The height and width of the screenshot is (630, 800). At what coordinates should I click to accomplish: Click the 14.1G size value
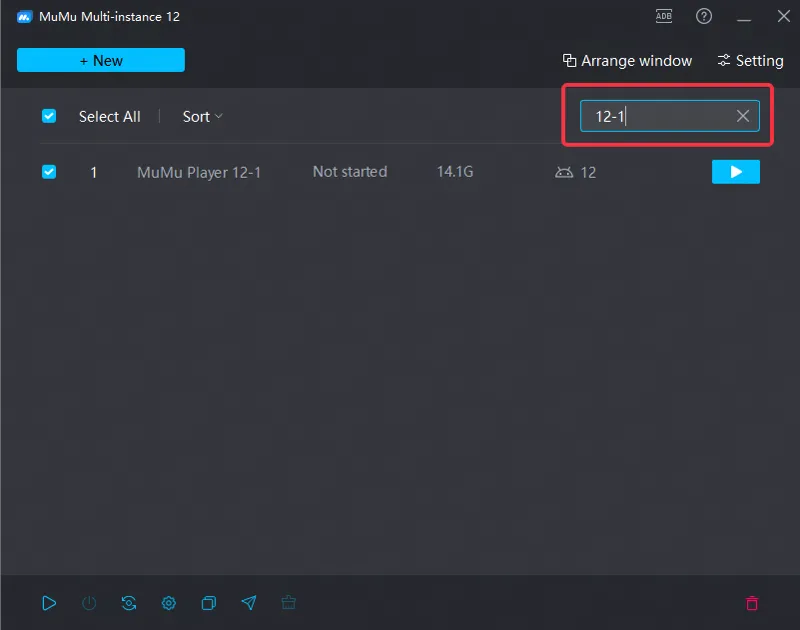tap(455, 172)
